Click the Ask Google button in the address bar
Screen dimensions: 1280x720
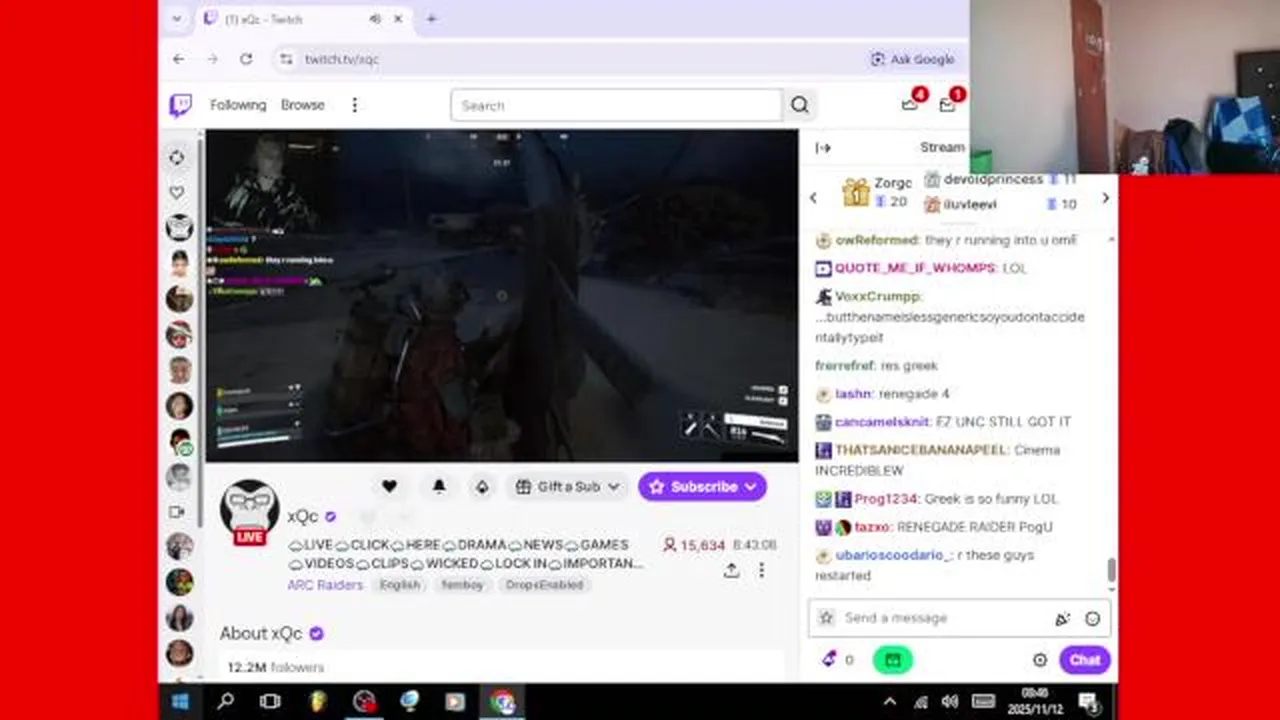tap(912, 59)
